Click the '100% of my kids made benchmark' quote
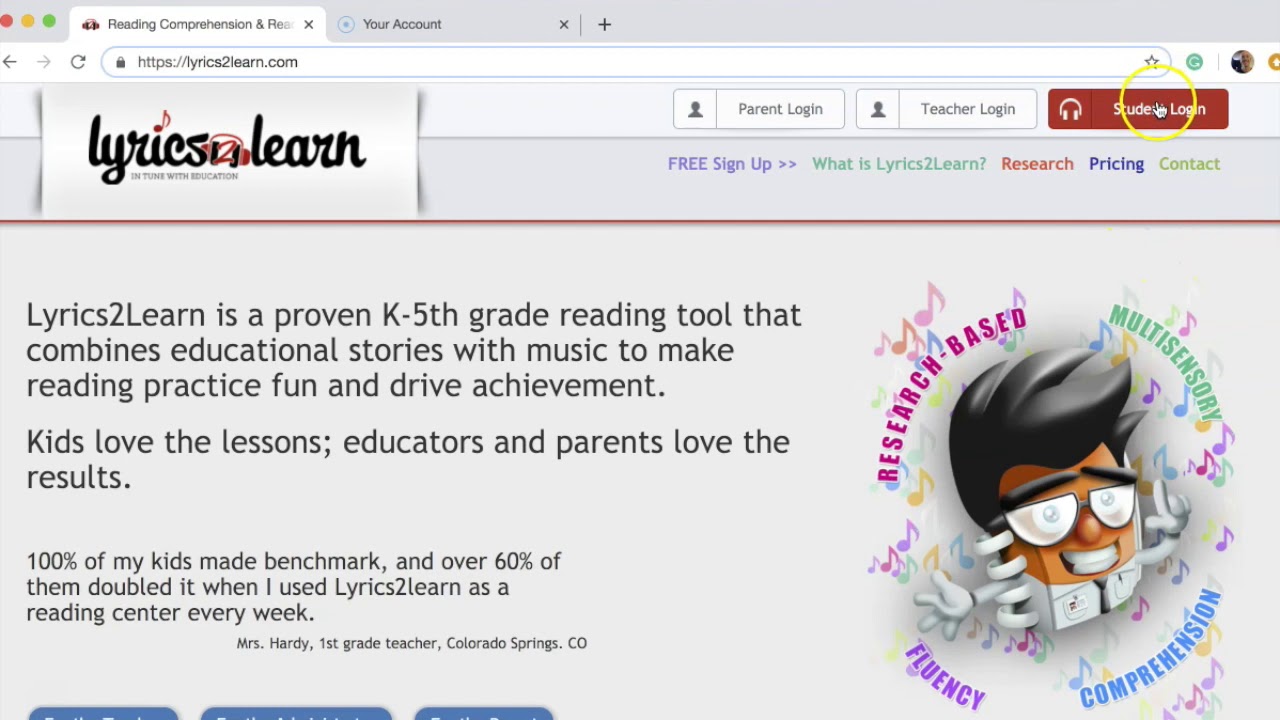The width and height of the screenshot is (1280, 720). tap(294, 587)
